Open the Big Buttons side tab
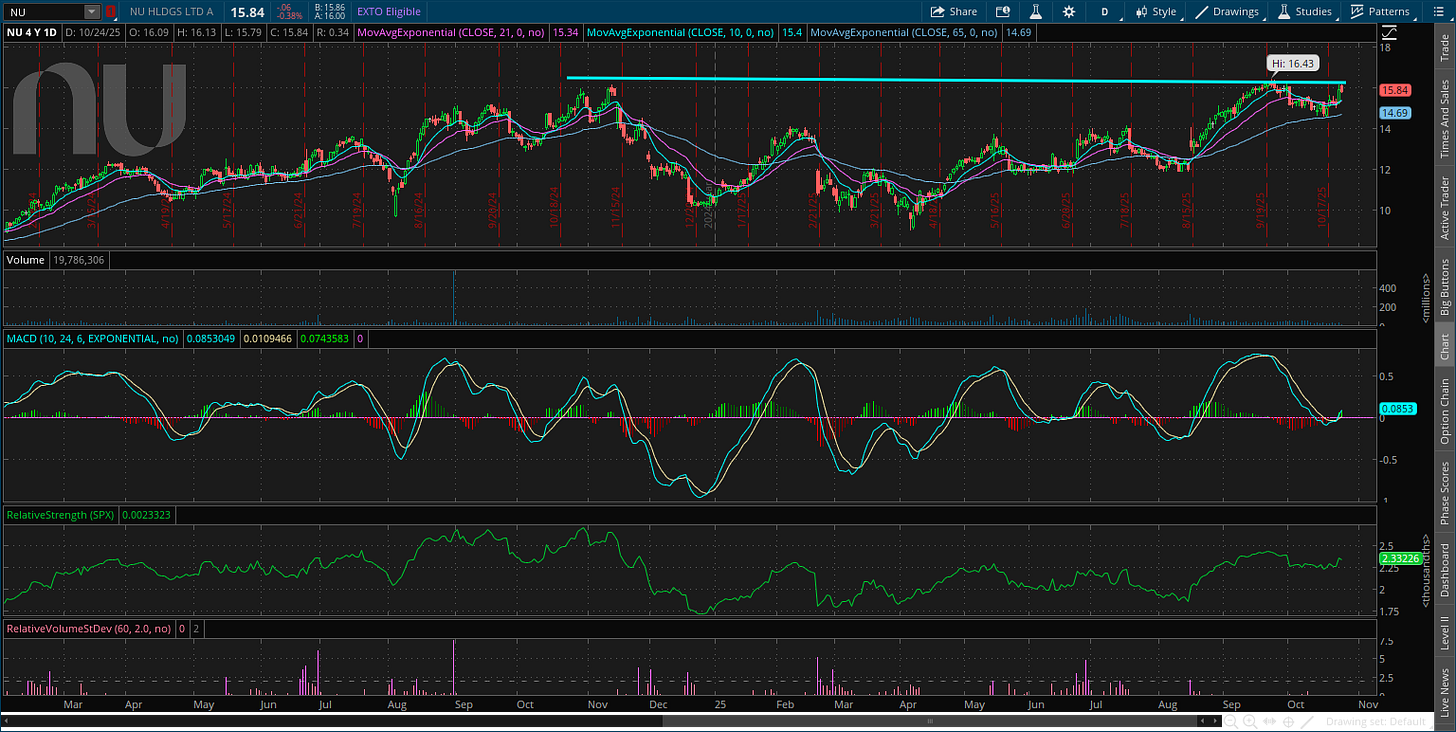Screen dimensions: 1456x732 pyautogui.click(x=1444, y=287)
